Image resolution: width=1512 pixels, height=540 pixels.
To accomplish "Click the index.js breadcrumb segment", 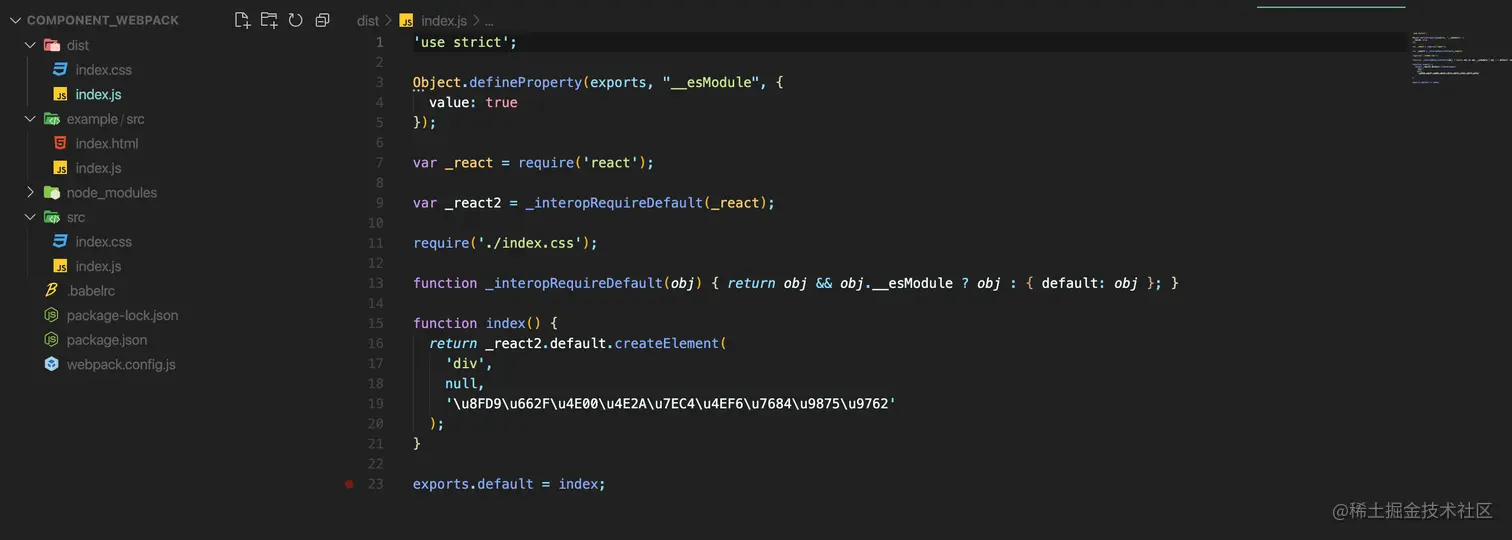I will (x=443, y=21).
